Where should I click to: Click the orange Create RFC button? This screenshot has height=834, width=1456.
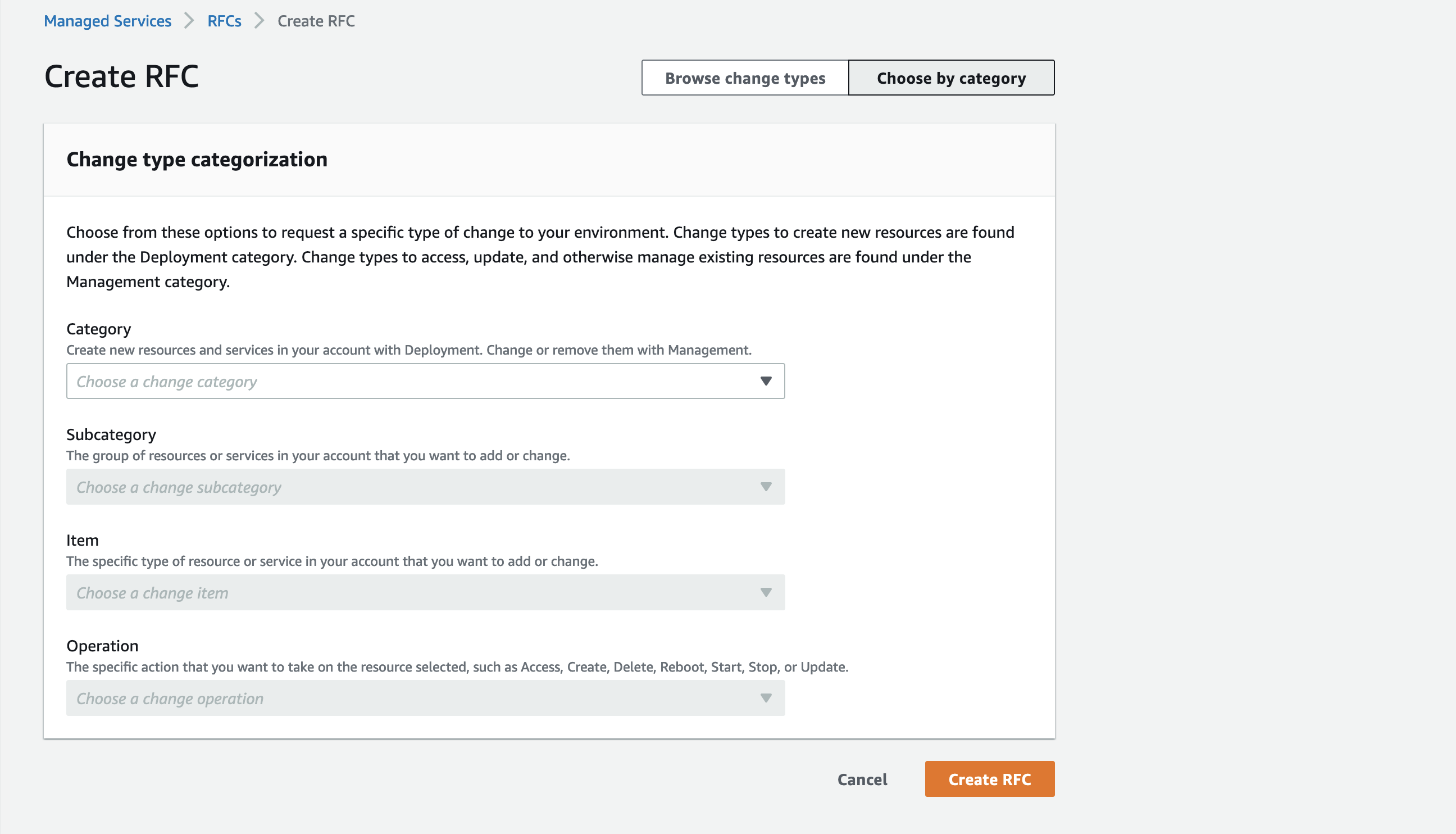[989, 778]
